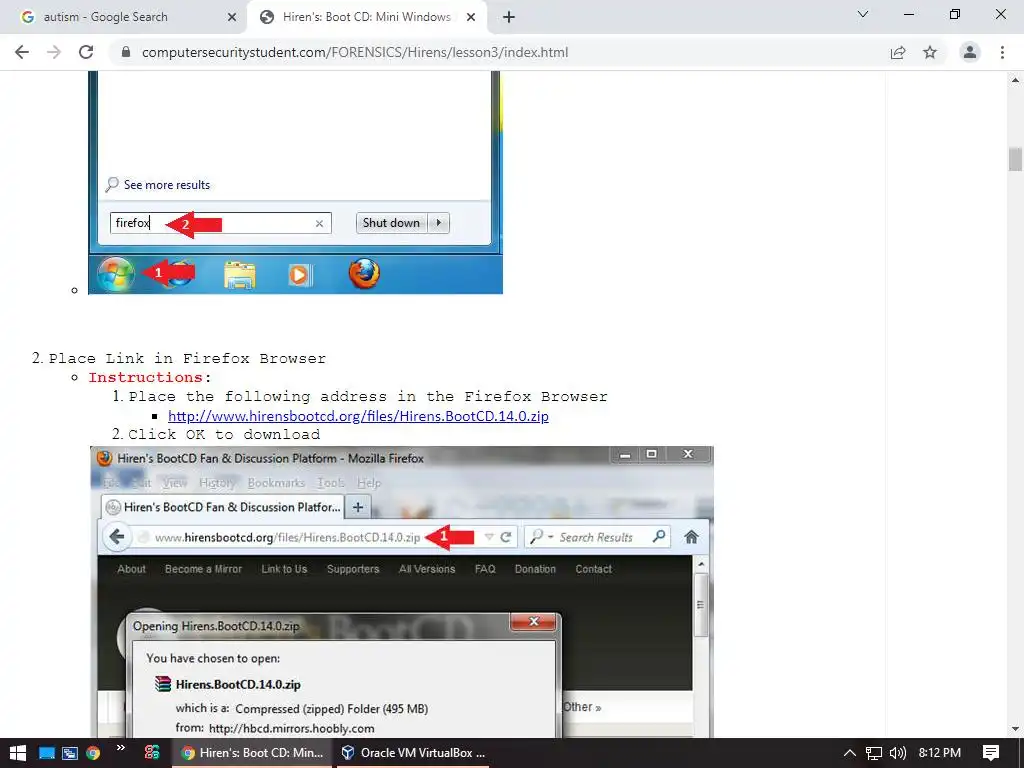This screenshot has height=768, width=1024.
Task: Click the home icon in the Firefox screenshot
Action: click(x=692, y=537)
